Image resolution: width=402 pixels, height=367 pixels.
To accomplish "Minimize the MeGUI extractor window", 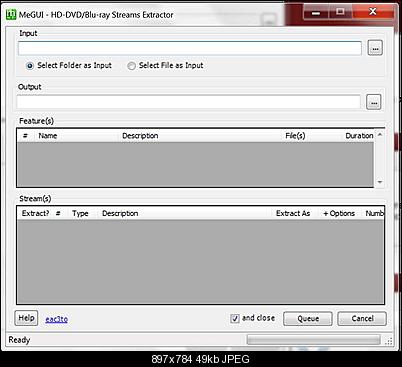I will pos(316,13).
